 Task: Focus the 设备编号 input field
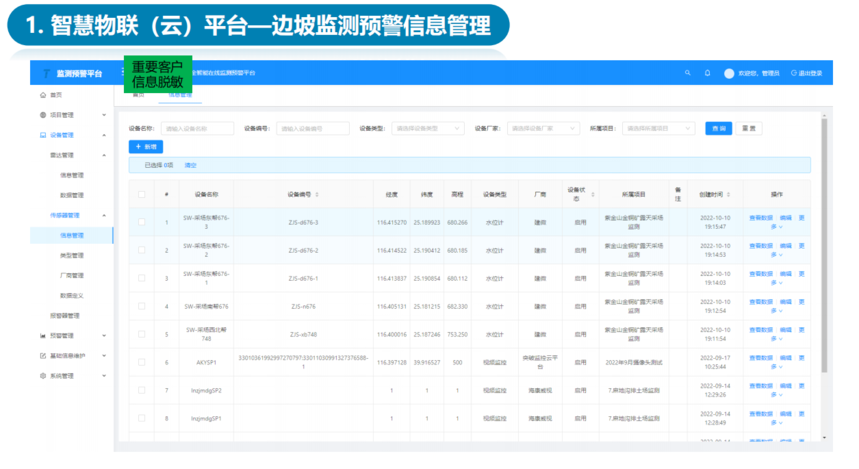pyautogui.click(x=313, y=128)
